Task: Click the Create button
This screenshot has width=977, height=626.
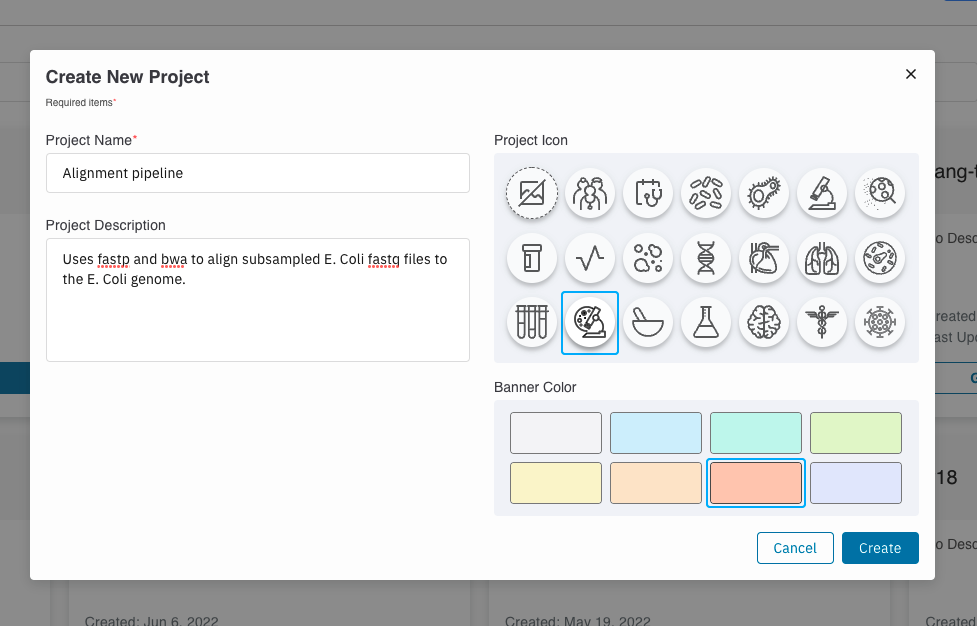Action: tap(880, 548)
